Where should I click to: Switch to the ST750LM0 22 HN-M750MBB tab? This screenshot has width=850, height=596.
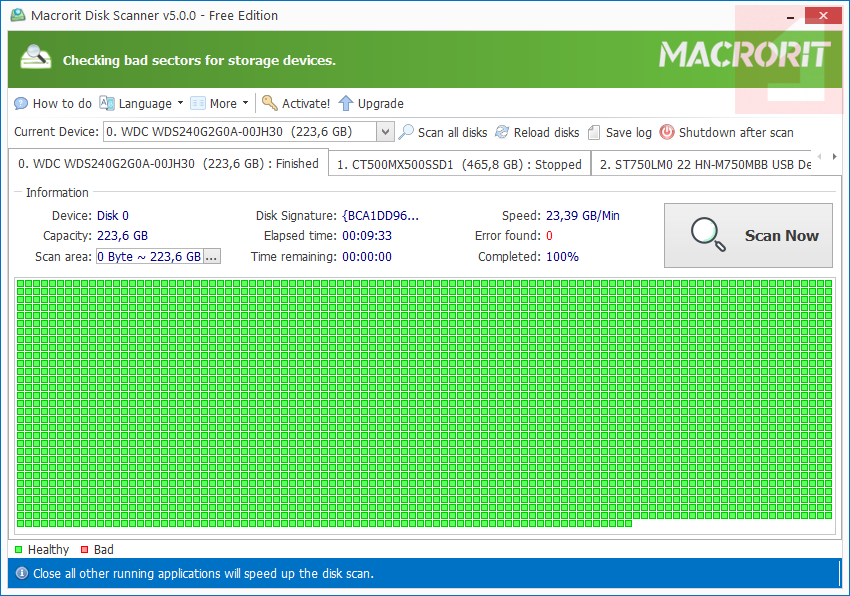click(703, 164)
